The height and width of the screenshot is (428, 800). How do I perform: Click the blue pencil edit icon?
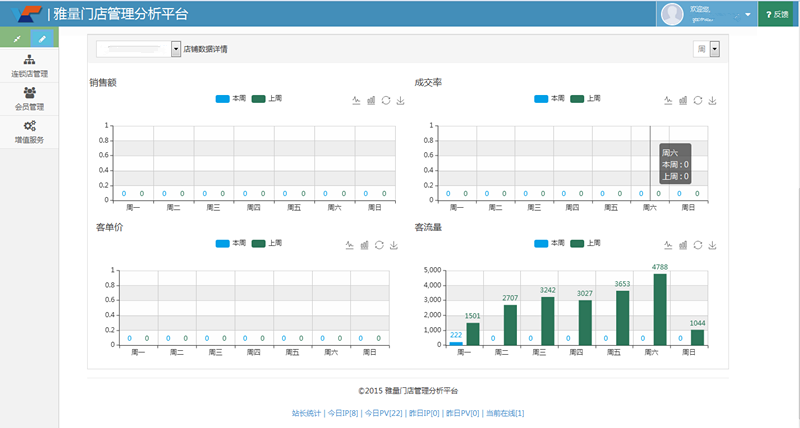[x=43, y=38]
